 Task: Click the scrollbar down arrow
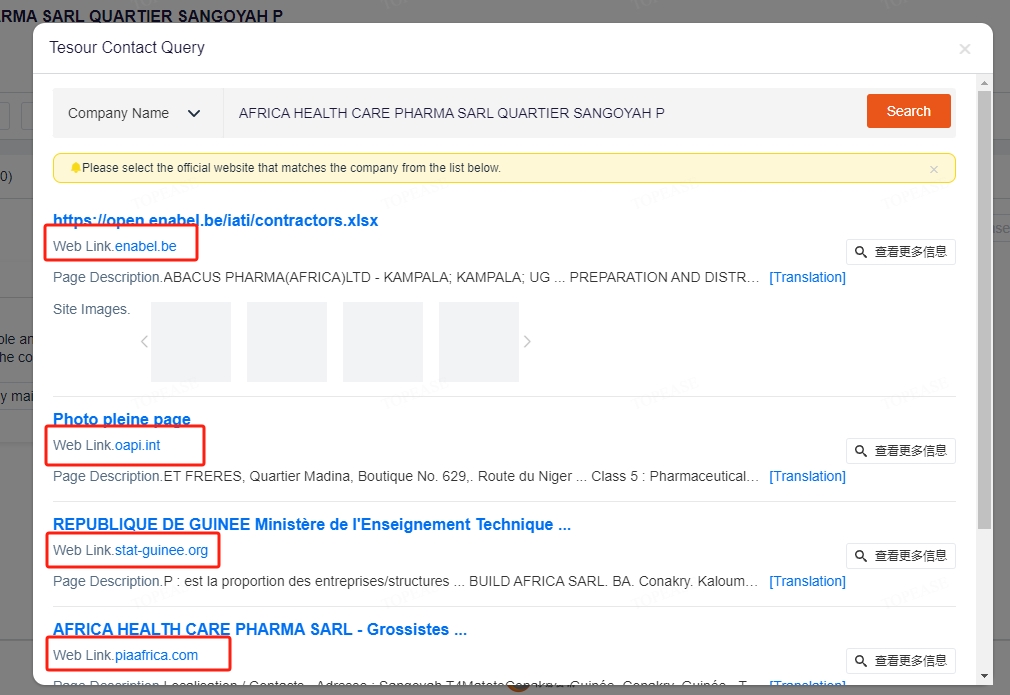click(x=984, y=676)
